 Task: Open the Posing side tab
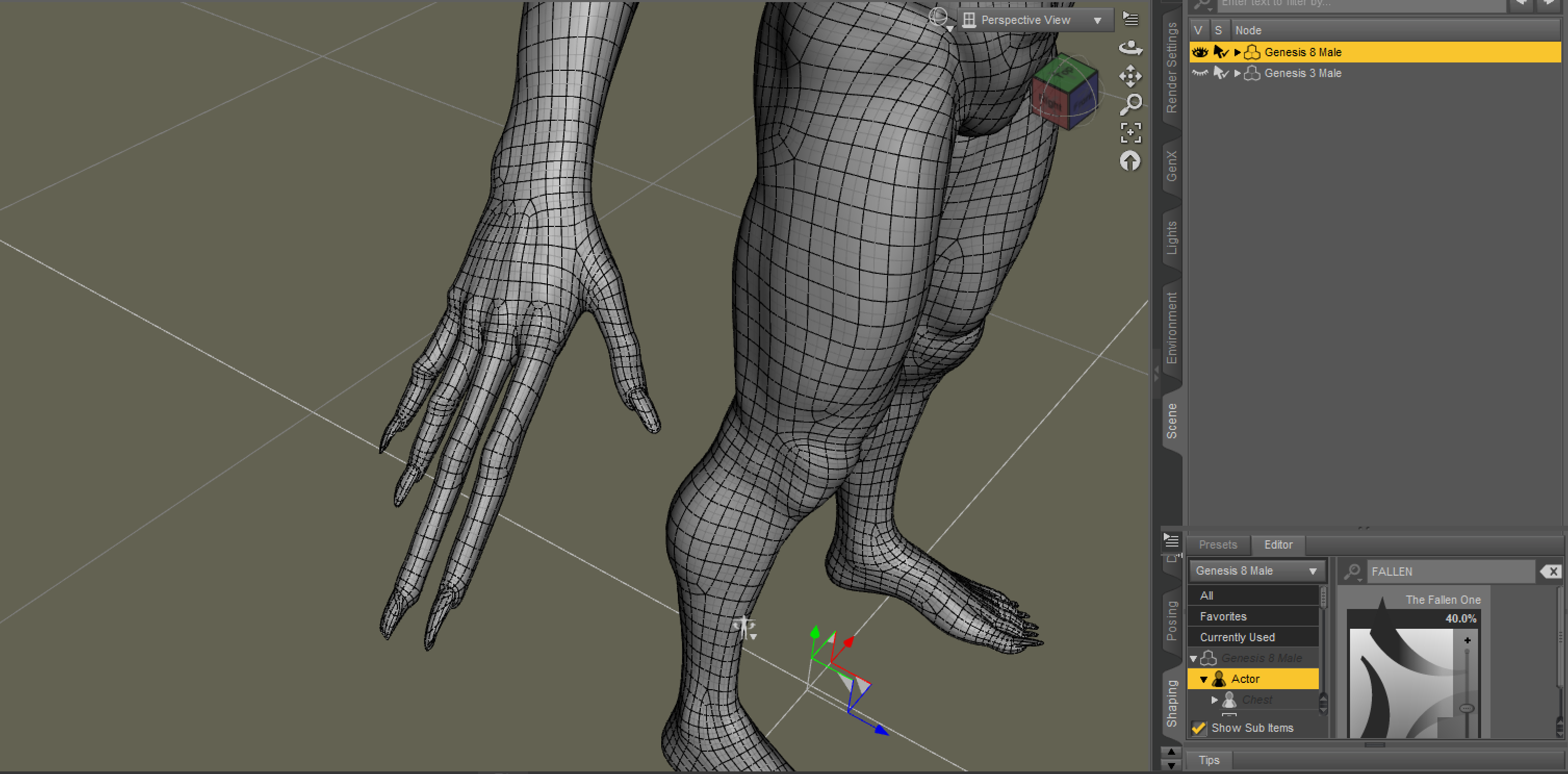click(1172, 621)
